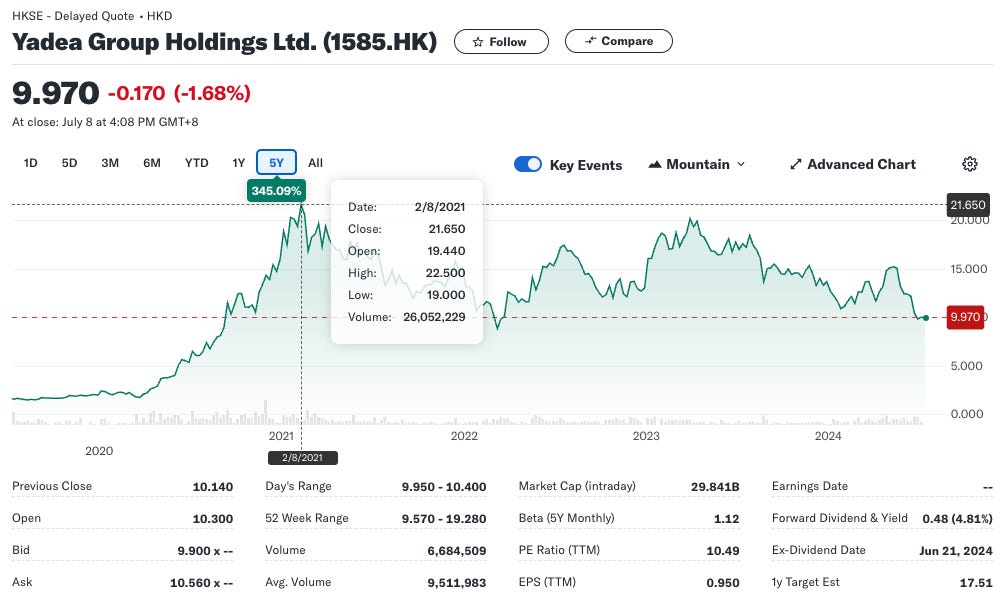The width and height of the screenshot is (1008, 603).
Task: Click the 21.650 price label on axis
Action: [x=968, y=205]
